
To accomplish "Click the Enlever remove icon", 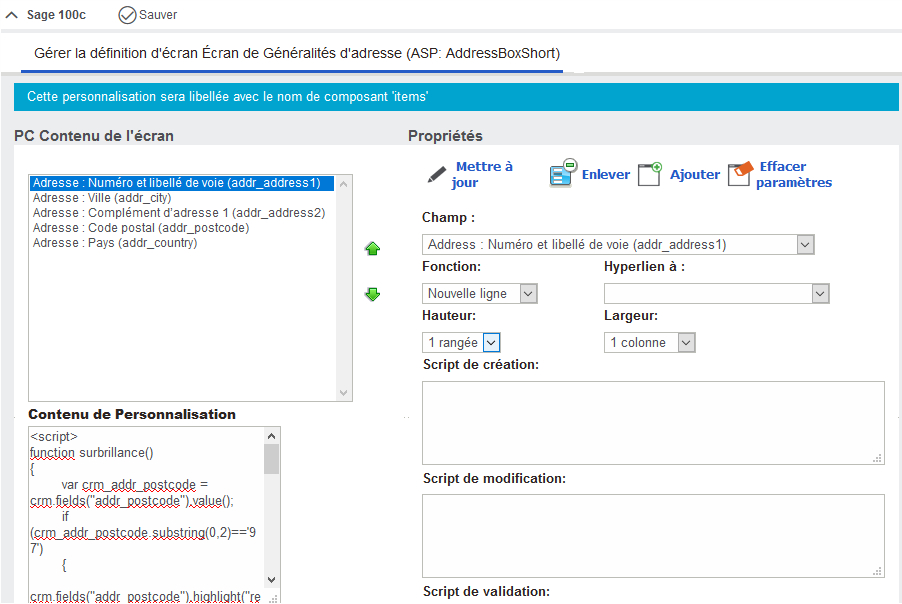I will 561,173.
